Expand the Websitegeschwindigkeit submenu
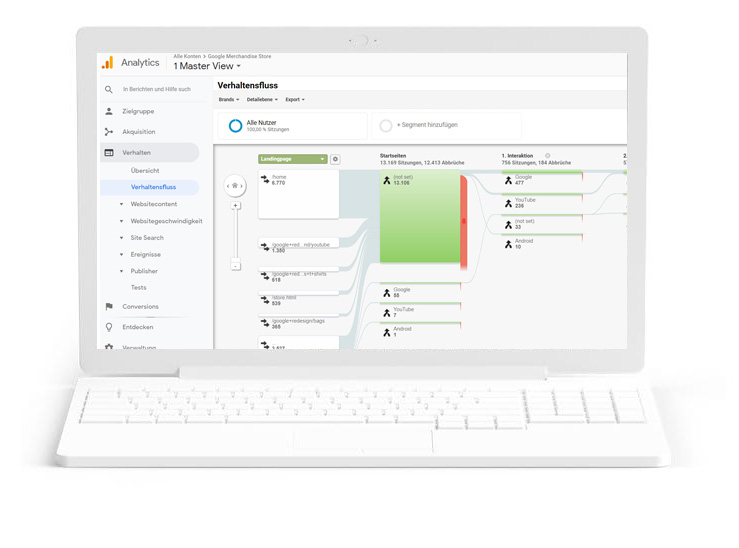 pyautogui.click(x=121, y=221)
